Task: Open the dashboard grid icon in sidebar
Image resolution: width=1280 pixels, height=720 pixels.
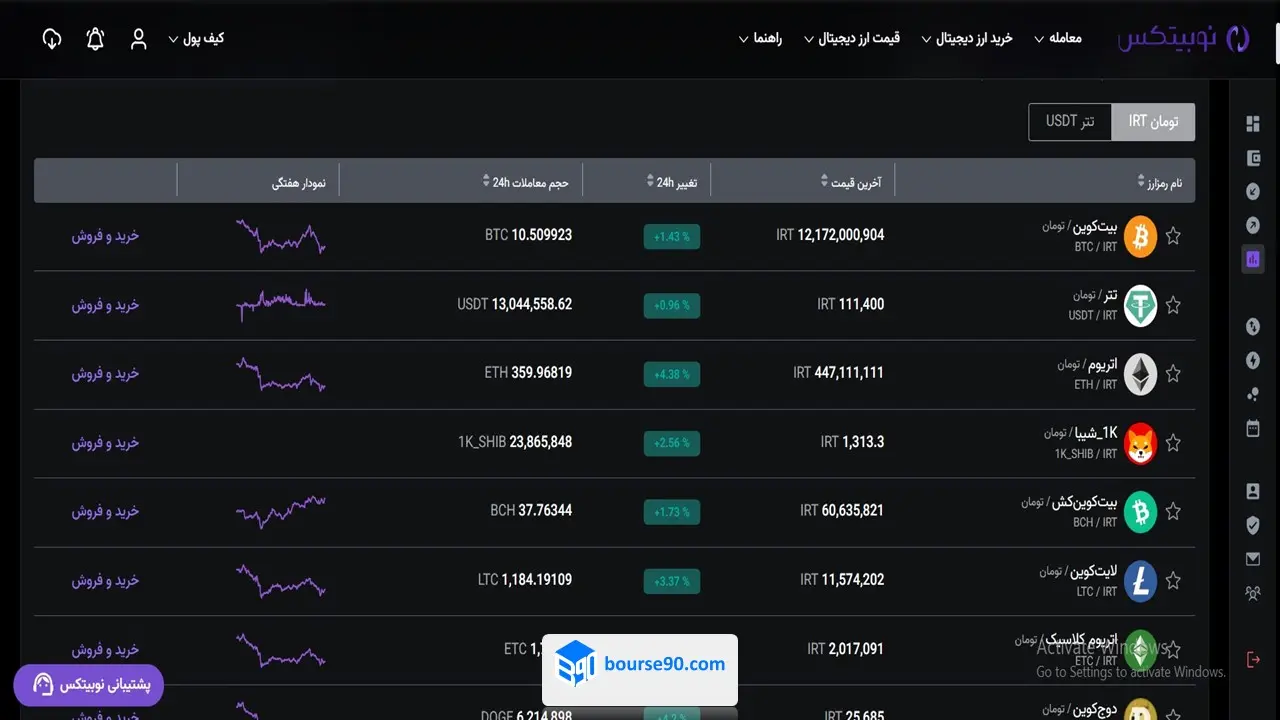Action: click(x=1253, y=124)
